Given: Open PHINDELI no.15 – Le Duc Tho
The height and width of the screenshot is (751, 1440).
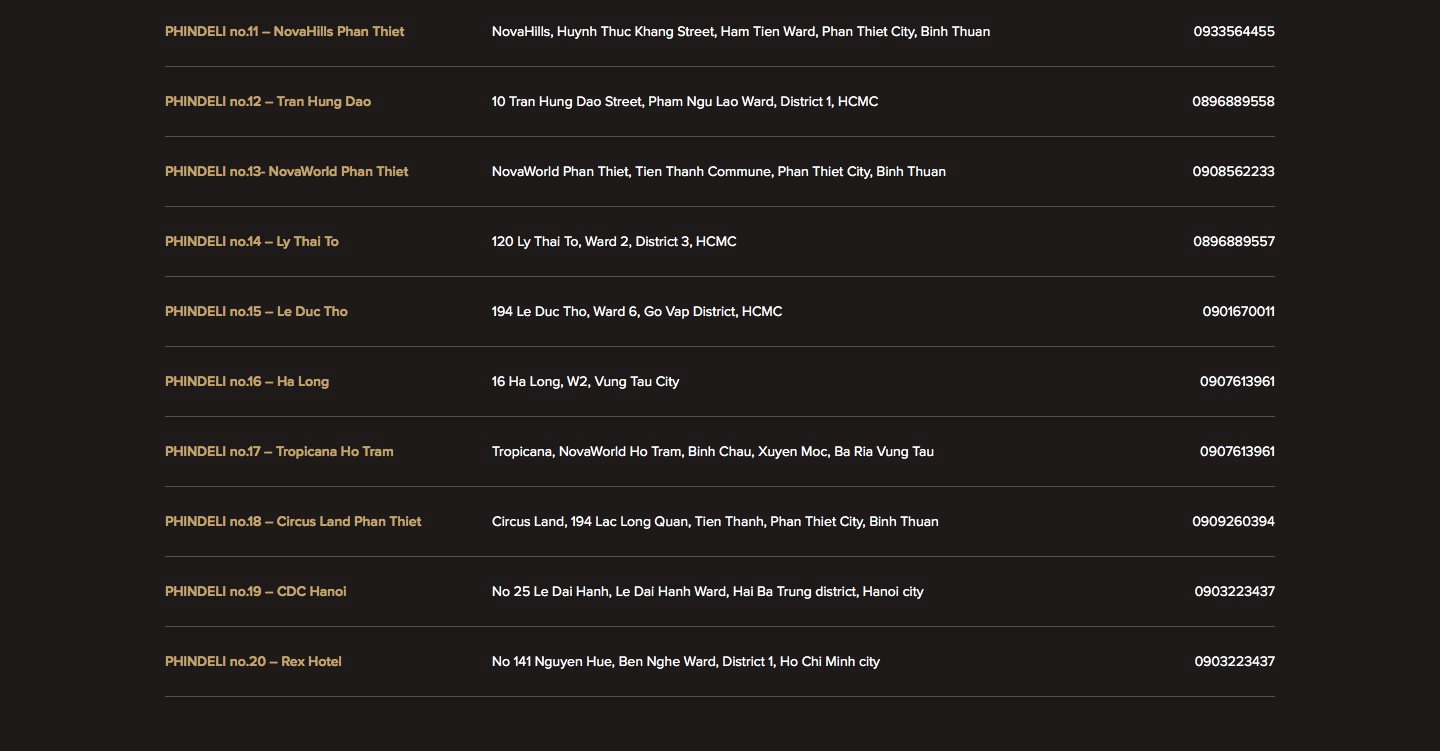Looking at the screenshot, I should coord(256,311).
